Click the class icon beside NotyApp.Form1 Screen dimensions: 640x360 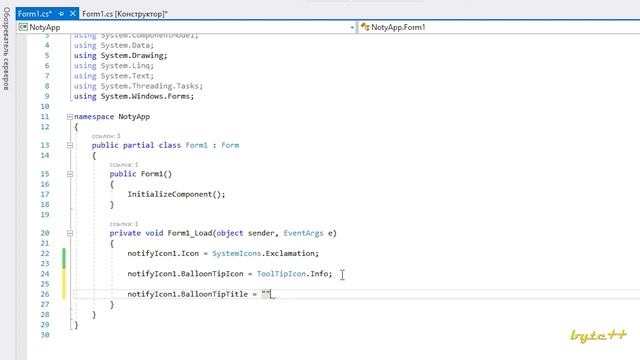[x=365, y=27]
